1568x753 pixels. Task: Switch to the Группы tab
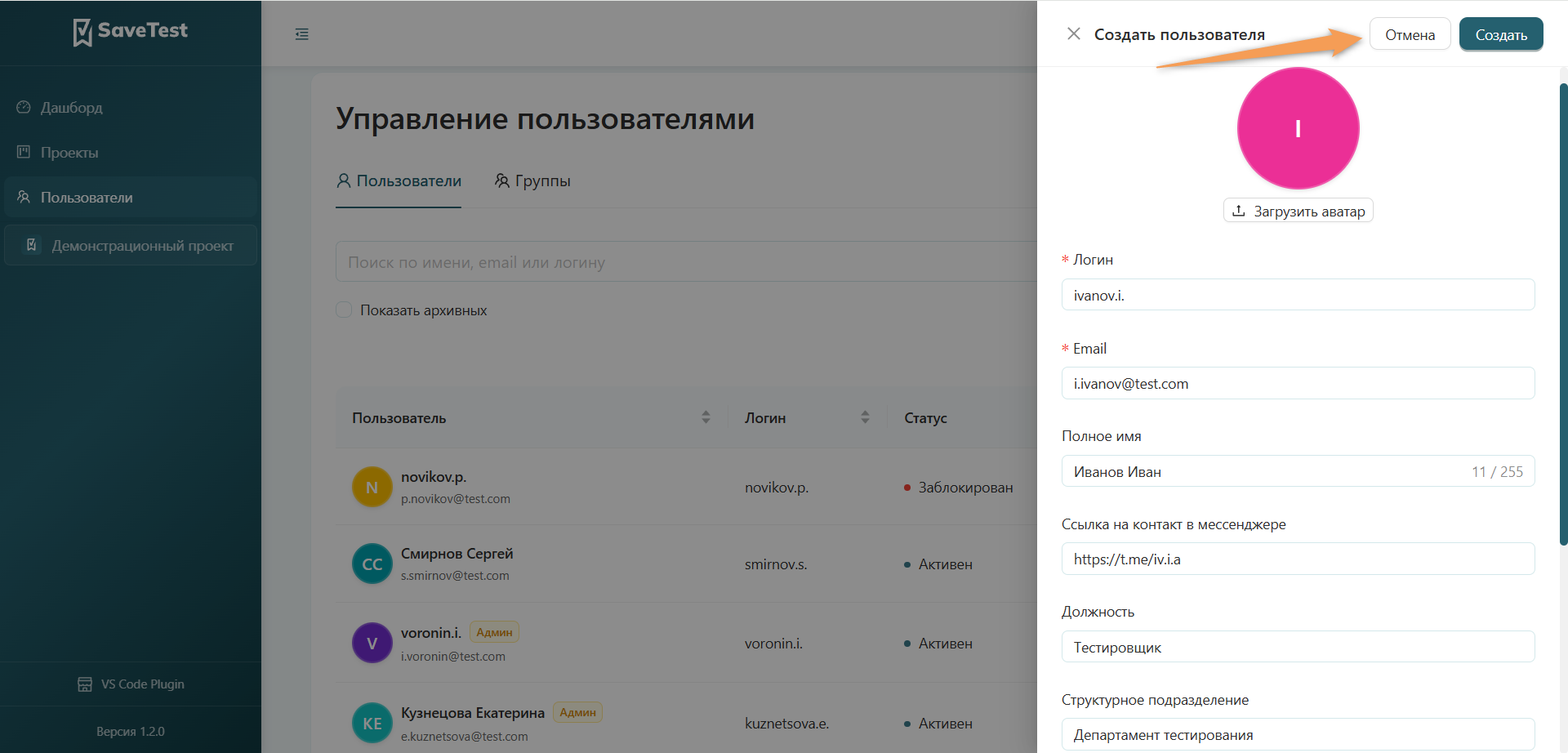[532, 180]
